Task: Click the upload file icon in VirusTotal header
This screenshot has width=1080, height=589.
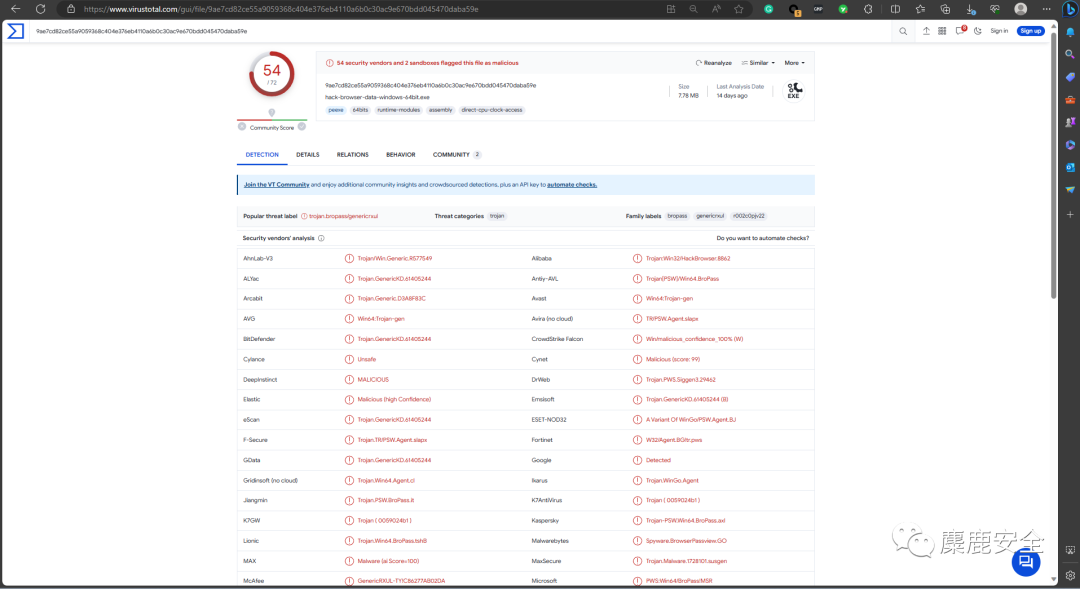Action: (x=927, y=31)
